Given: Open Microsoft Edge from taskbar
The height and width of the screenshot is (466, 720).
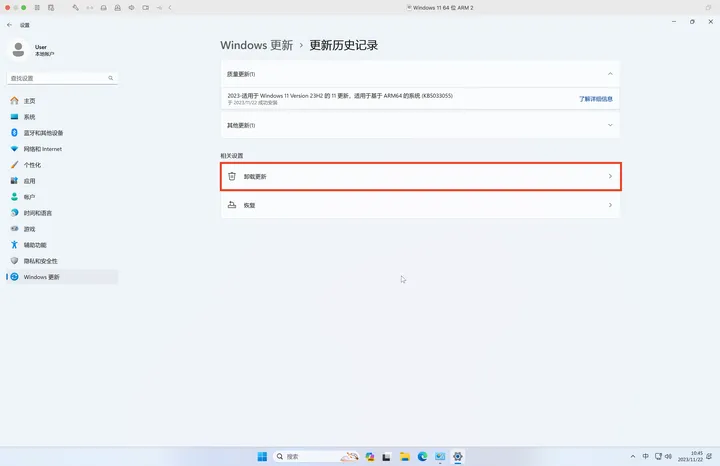Looking at the screenshot, I should 422,456.
